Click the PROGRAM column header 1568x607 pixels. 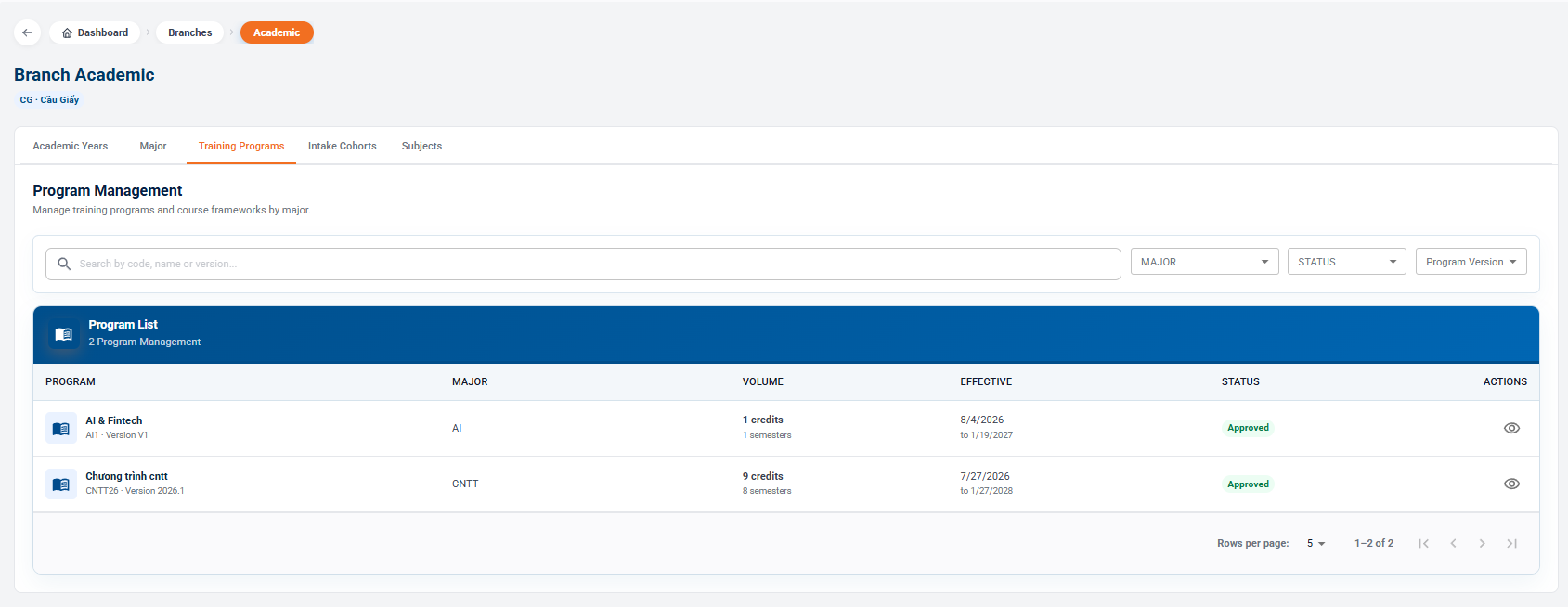71,381
